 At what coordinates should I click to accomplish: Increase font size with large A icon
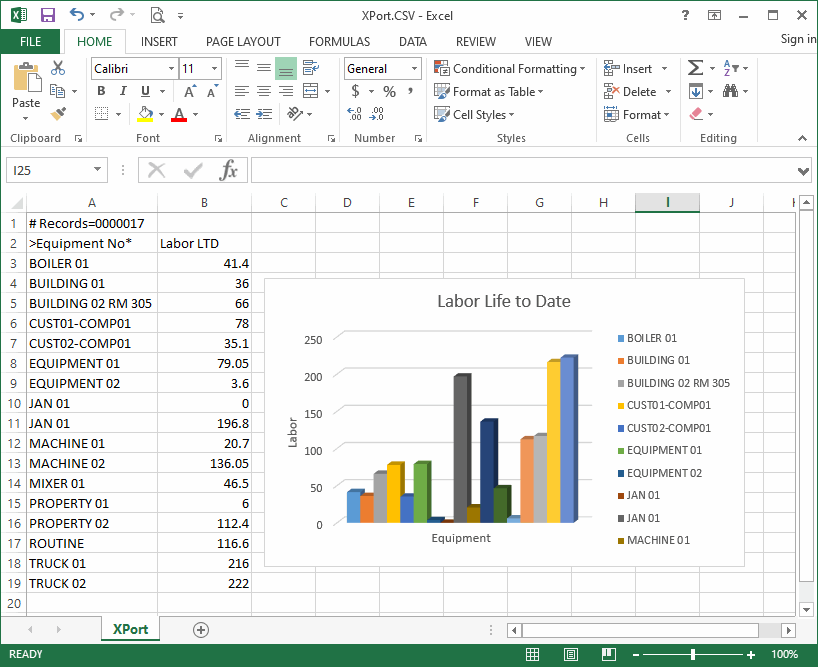click(x=190, y=91)
